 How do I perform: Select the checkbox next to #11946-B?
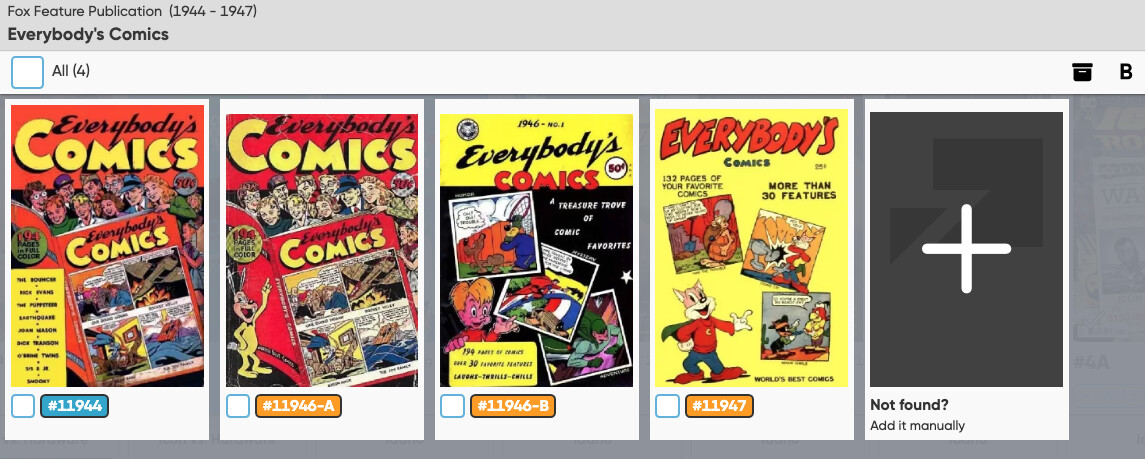[452, 406]
